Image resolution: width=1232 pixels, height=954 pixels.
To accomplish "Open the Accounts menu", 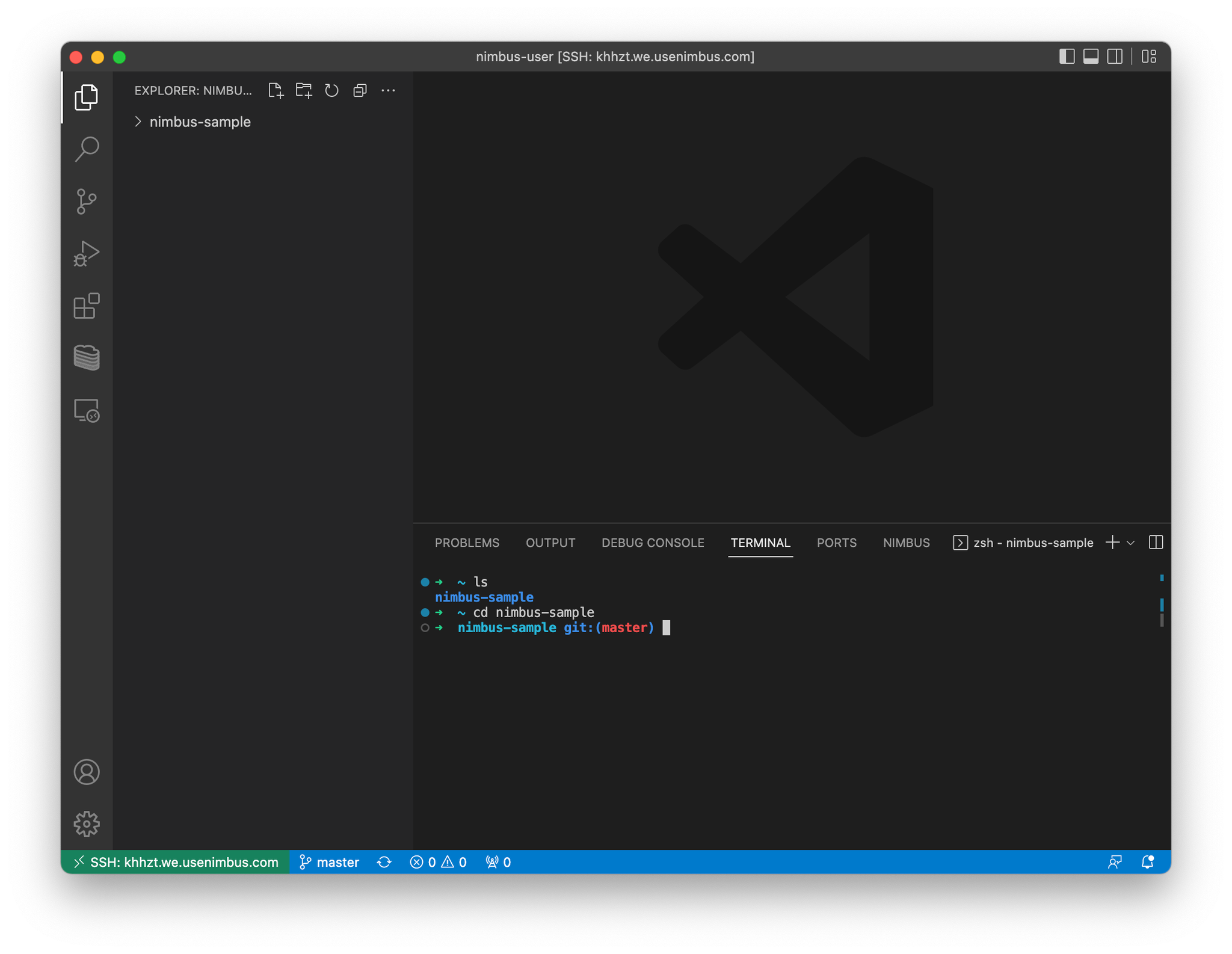I will (87, 772).
